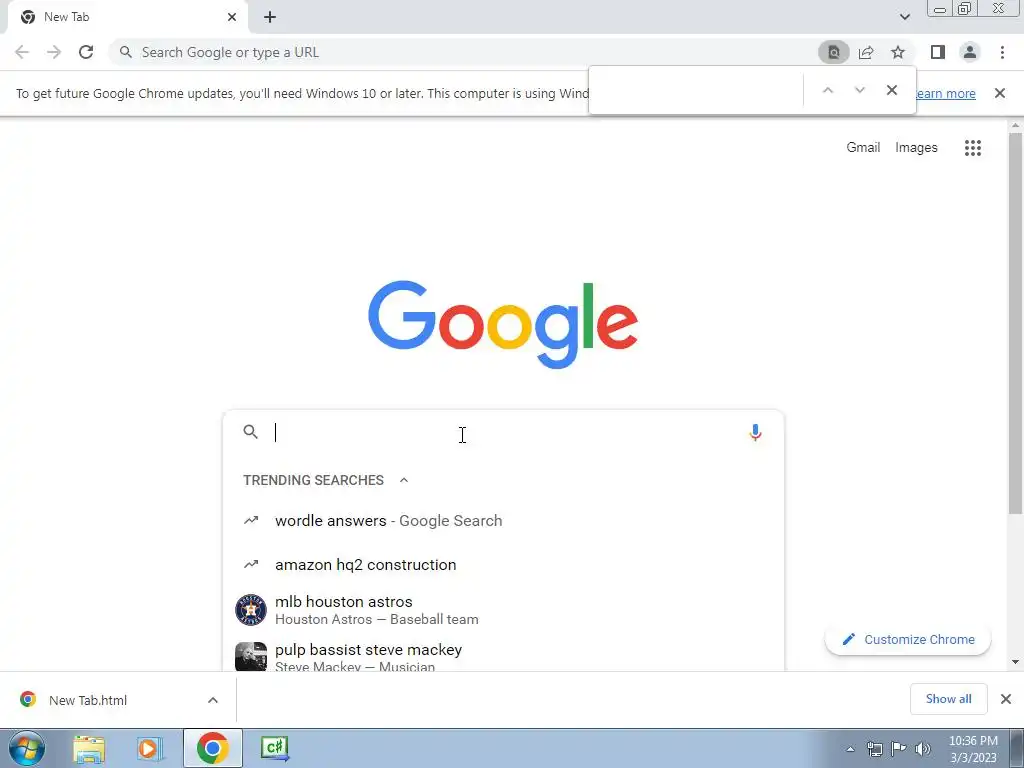
Task: Open the Google apps grid
Action: click(x=973, y=148)
